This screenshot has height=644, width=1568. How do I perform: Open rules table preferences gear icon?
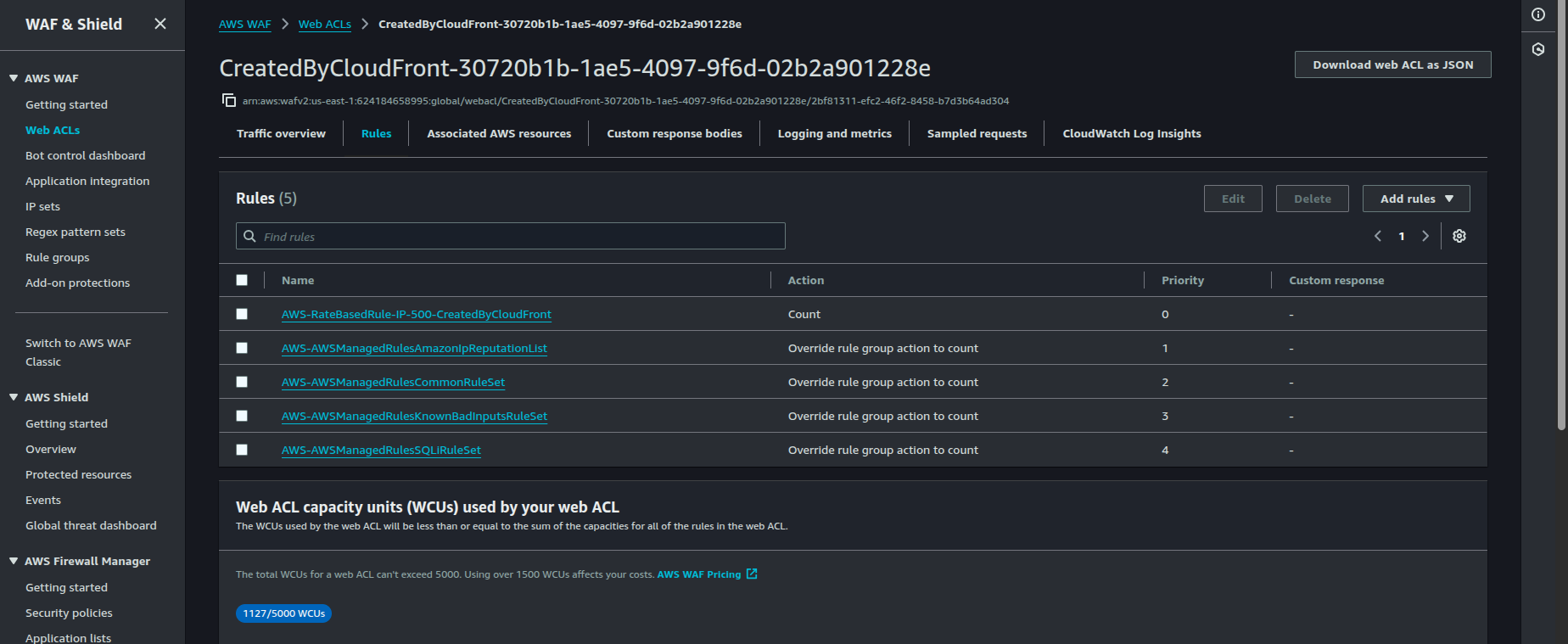1459,236
